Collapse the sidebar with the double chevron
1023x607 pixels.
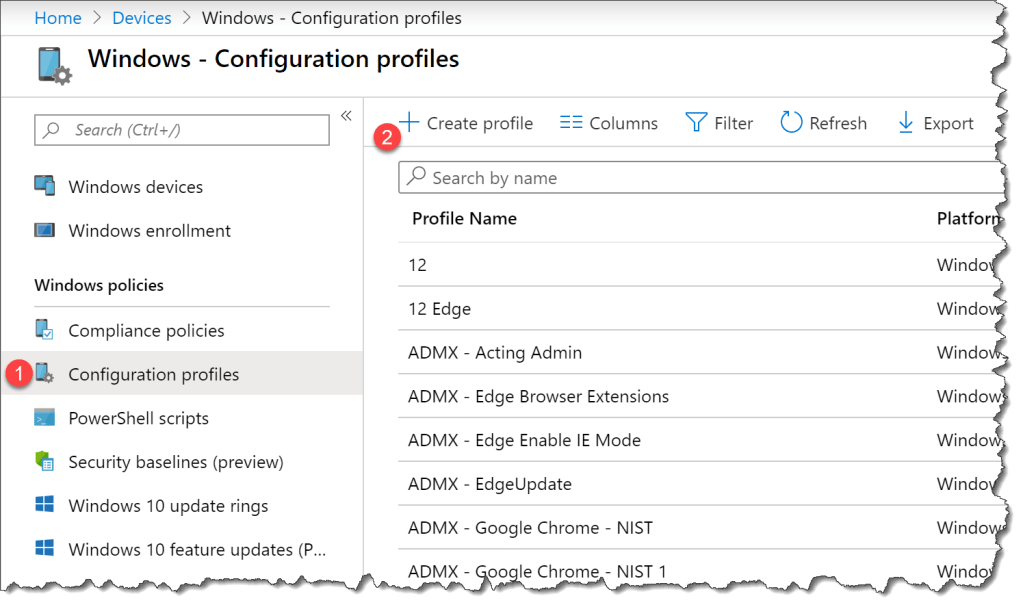(x=345, y=114)
